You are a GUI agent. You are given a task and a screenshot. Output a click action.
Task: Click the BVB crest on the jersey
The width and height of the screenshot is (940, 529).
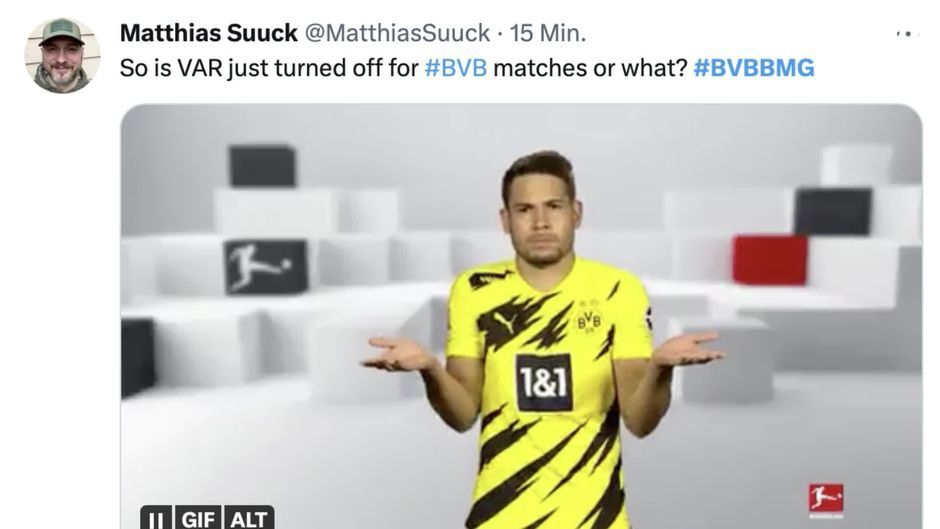588,321
